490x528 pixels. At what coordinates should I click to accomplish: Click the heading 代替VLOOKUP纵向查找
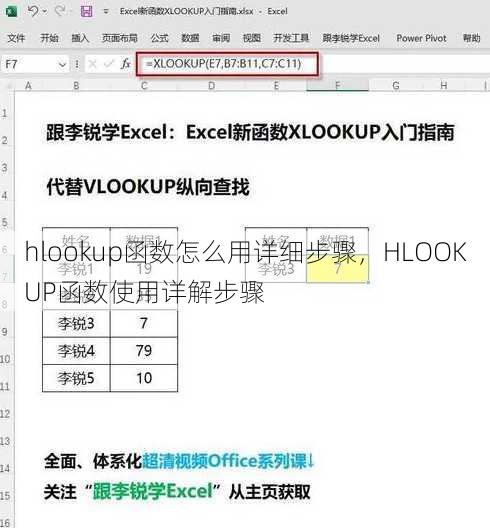[148, 187]
